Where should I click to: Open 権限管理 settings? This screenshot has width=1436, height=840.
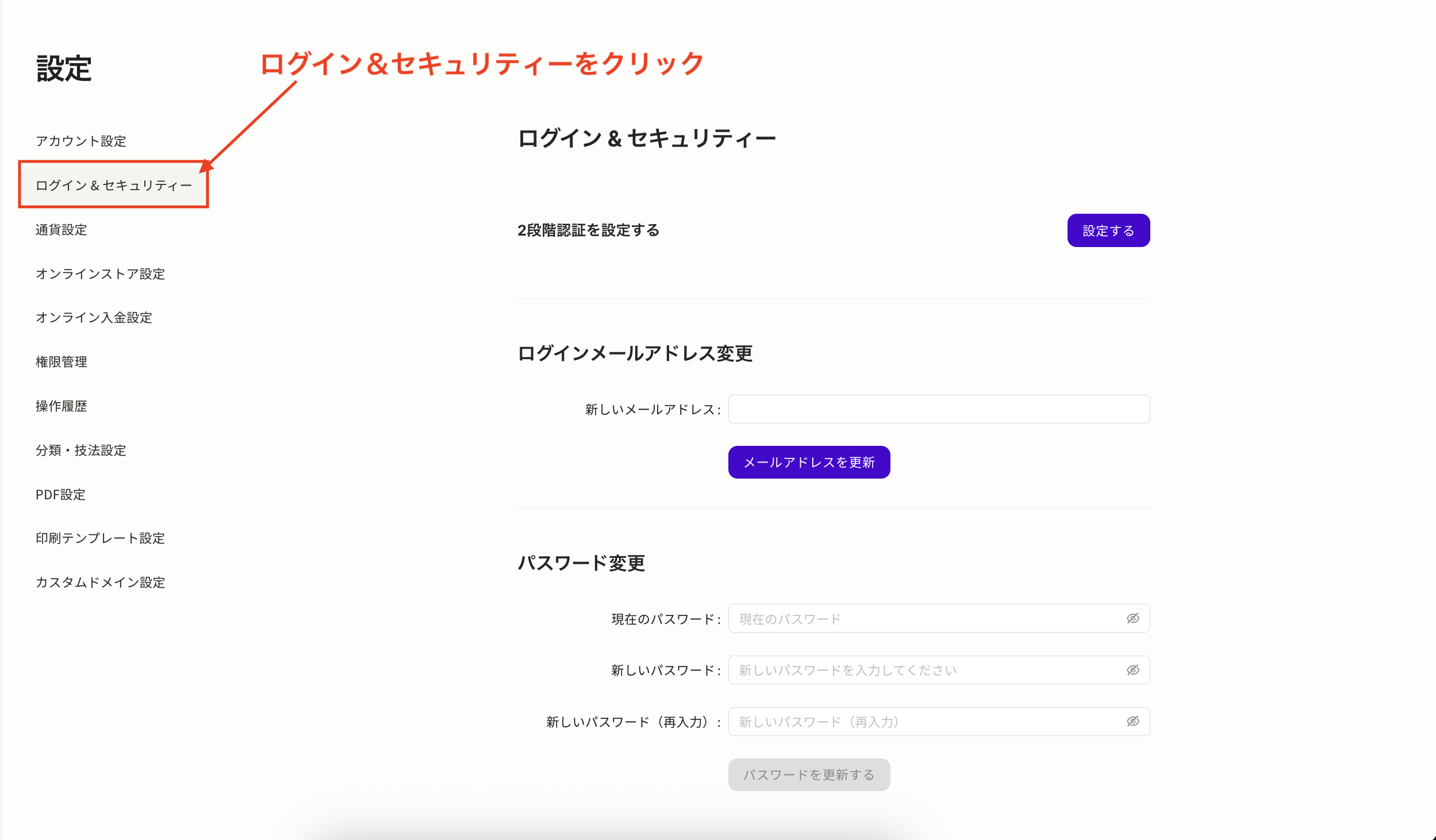[61, 362]
